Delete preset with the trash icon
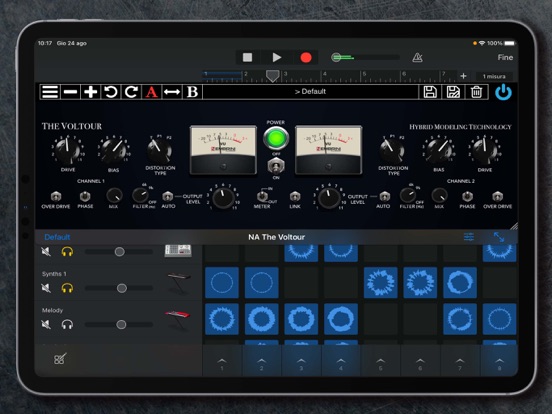552x414 pixels. [x=476, y=92]
